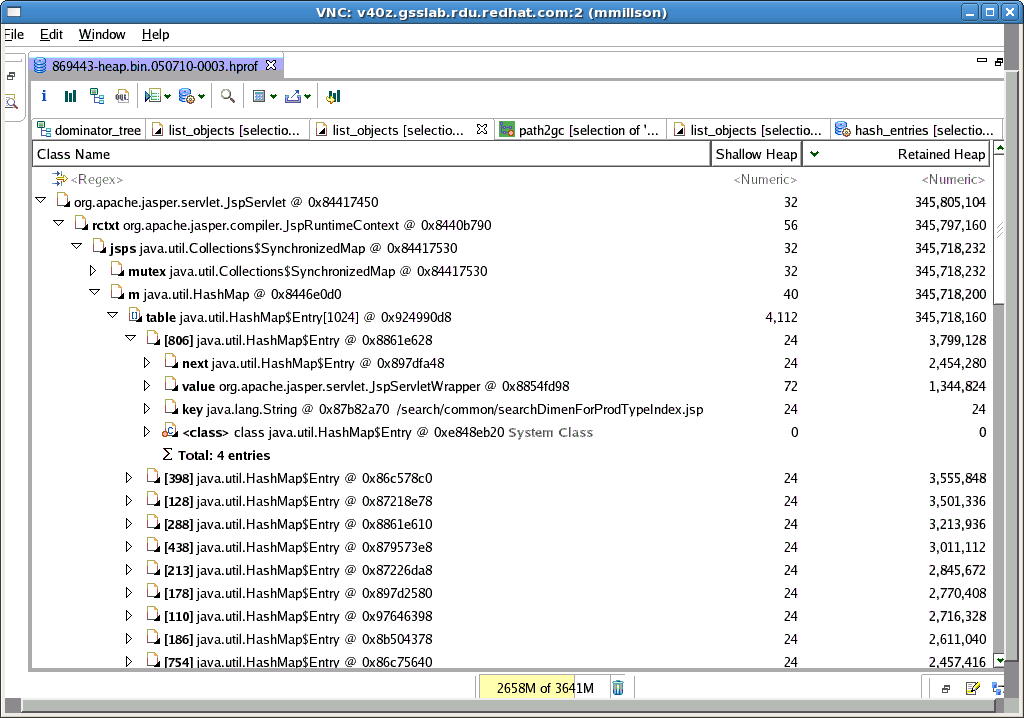The height and width of the screenshot is (718, 1024).
Task: Open the heap dump overview info icon
Action: click(44, 96)
